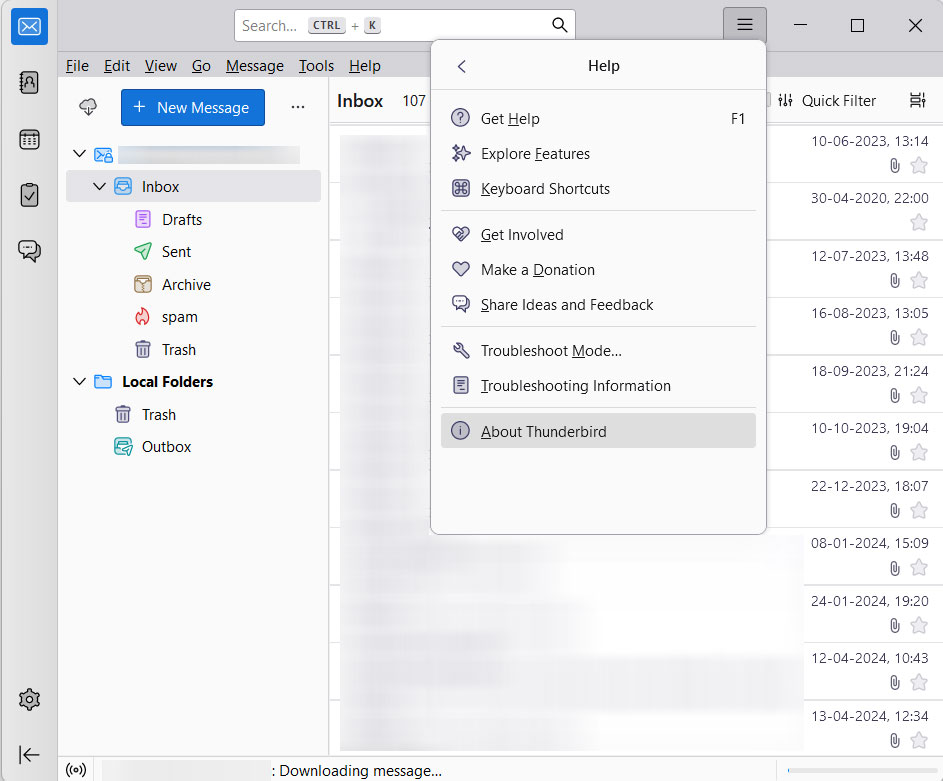The image size is (943, 781).
Task: Open Troubleshoot Mode from Help menu
Action: click(x=551, y=351)
